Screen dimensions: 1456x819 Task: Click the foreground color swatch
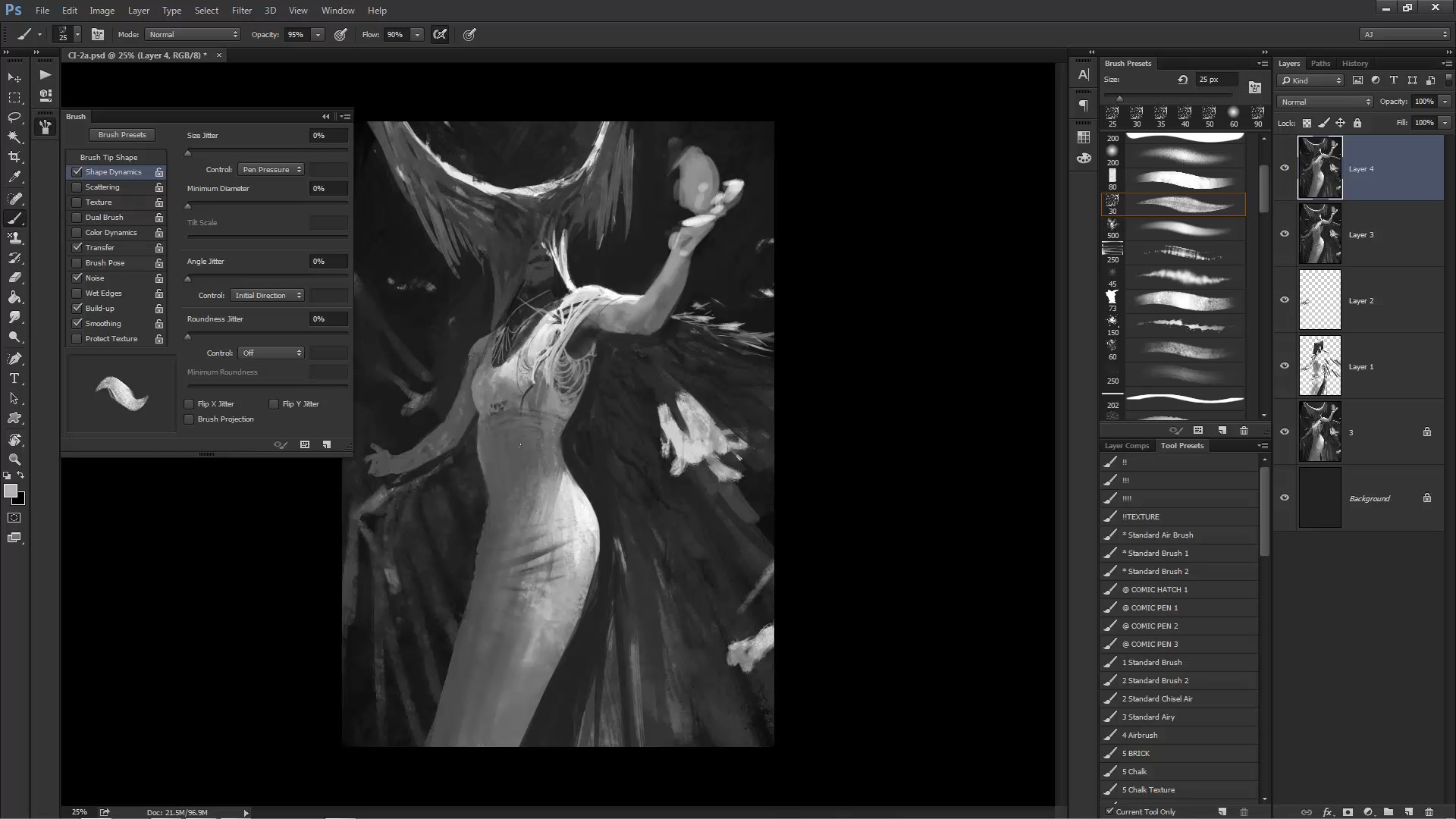10,491
